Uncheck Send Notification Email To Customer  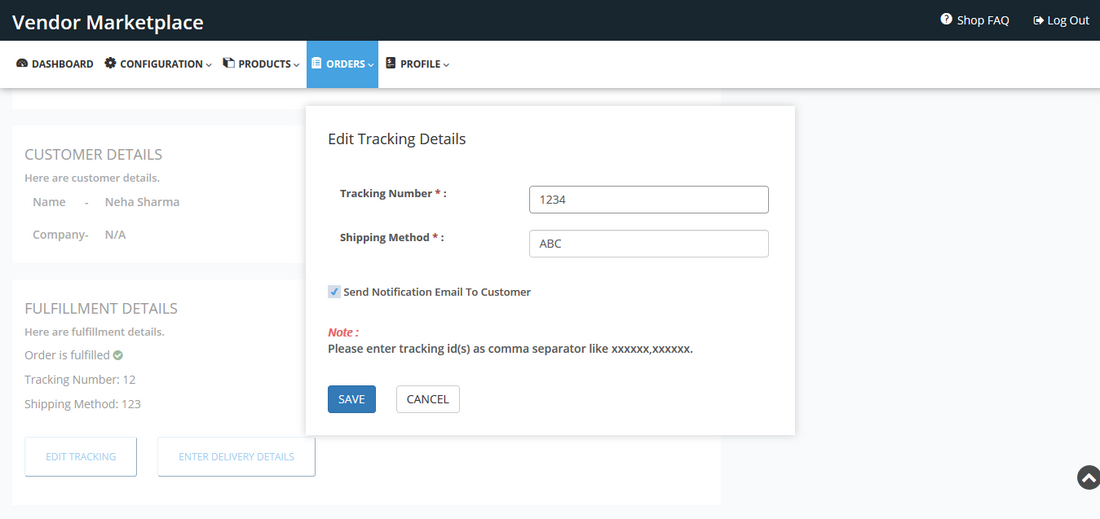pos(334,292)
